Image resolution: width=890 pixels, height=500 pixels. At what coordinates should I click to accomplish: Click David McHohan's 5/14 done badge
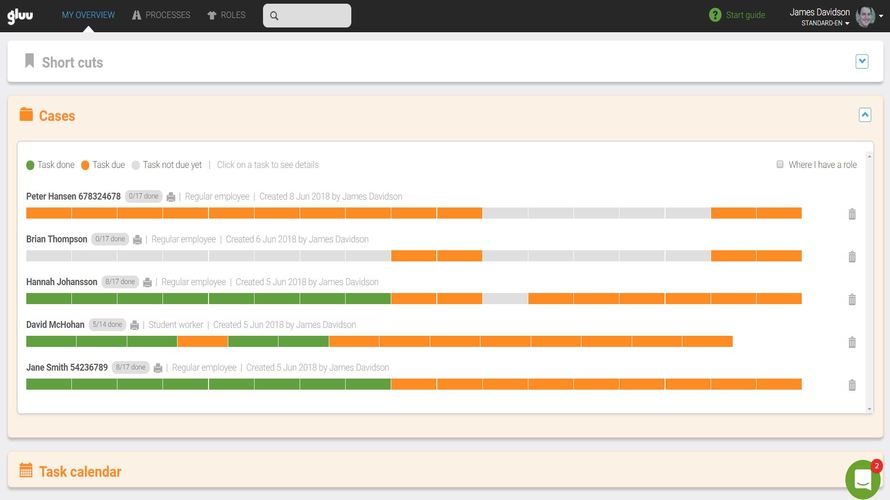(x=107, y=324)
